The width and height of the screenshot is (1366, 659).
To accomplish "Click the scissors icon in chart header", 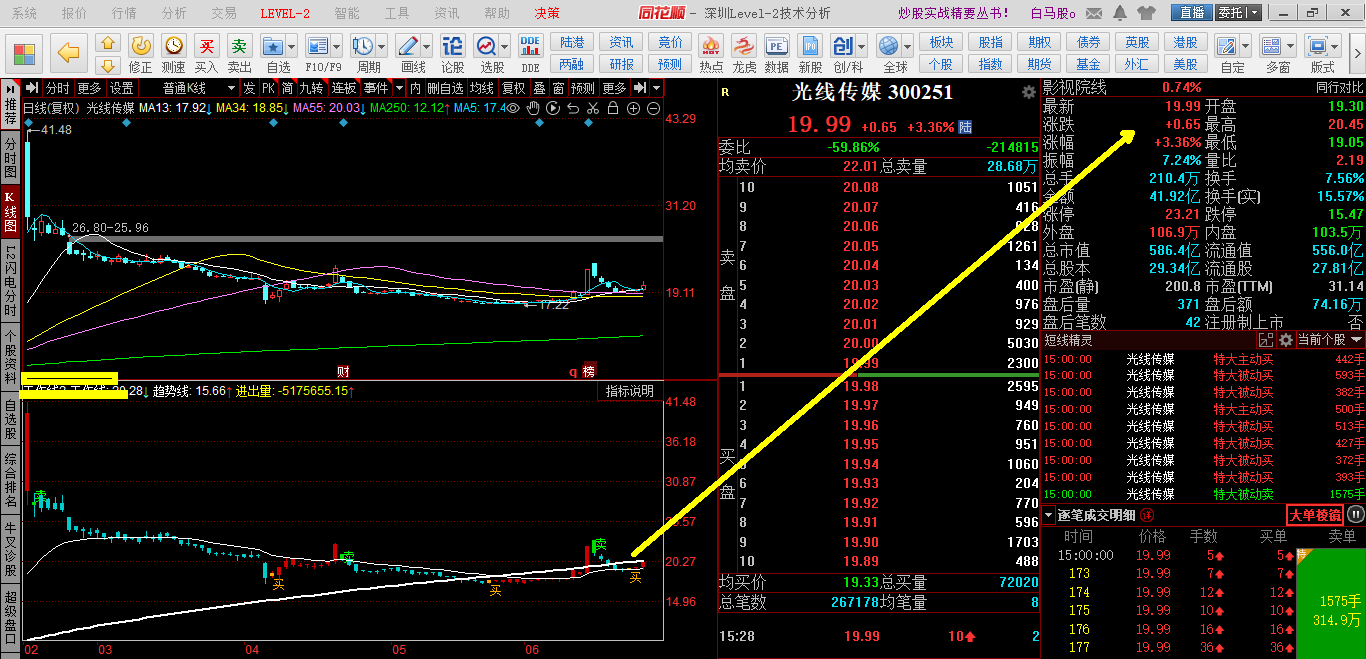I will [592, 108].
